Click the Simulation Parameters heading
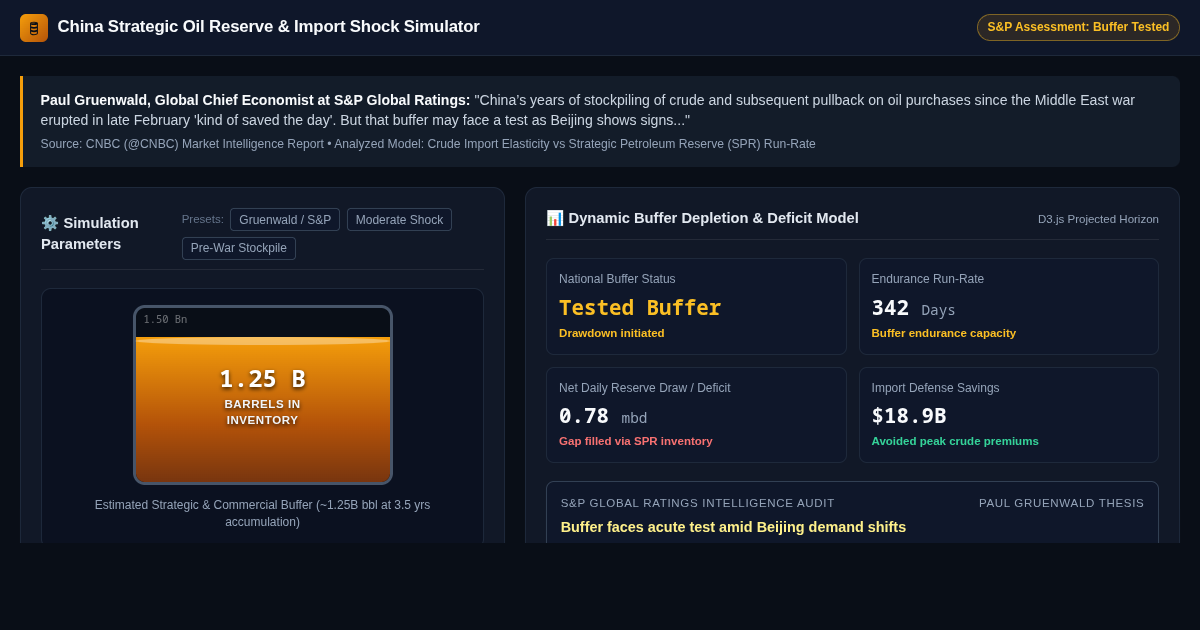The width and height of the screenshot is (1200, 630). (90, 233)
